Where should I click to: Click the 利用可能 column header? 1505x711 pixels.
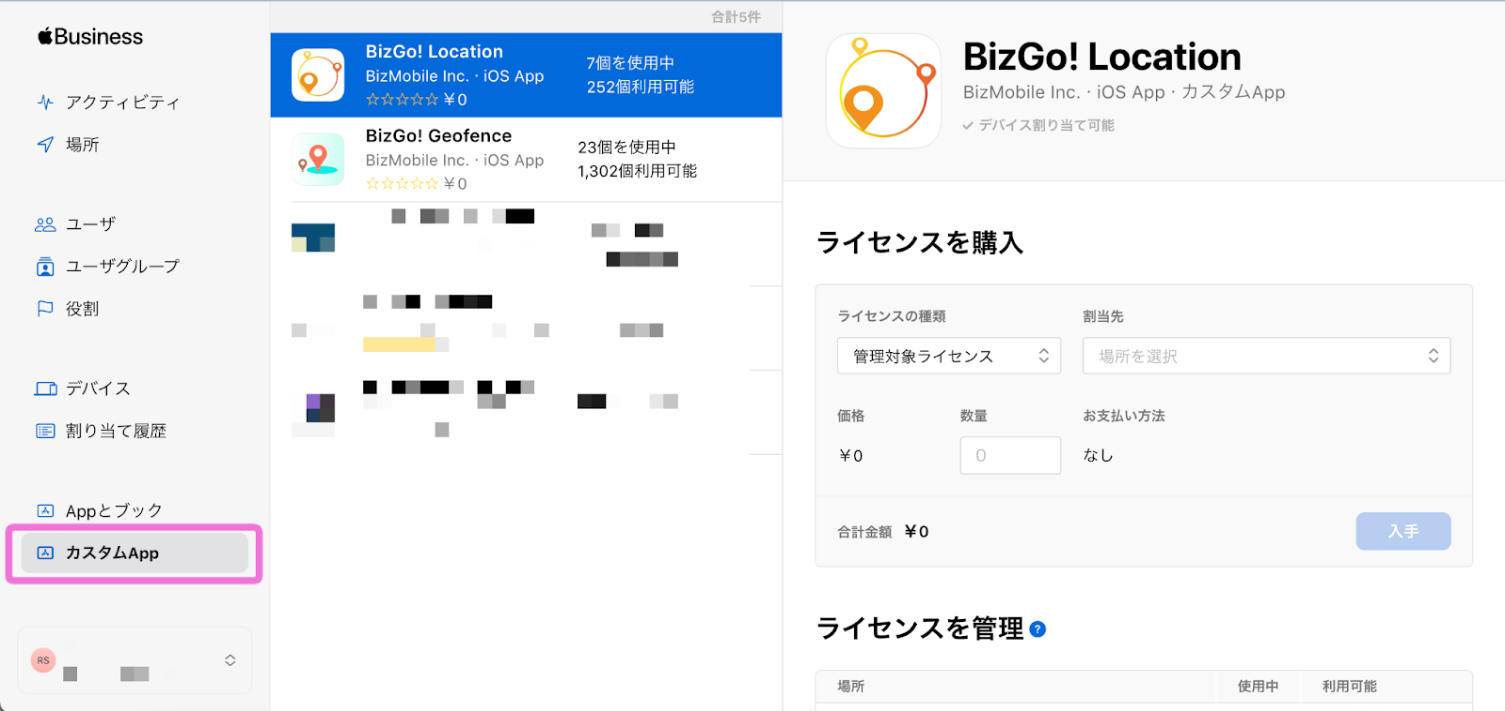(x=1349, y=686)
